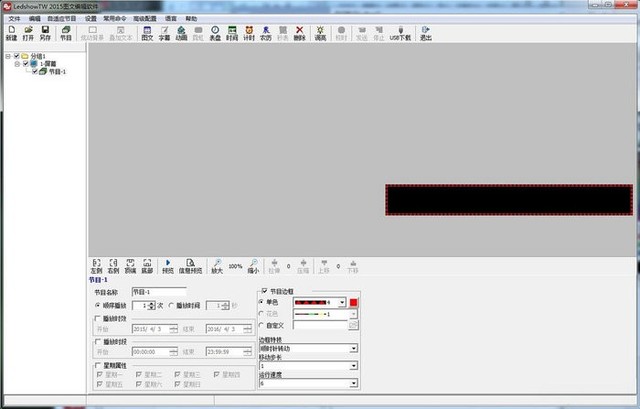Viewport: 640px width, 409px height.
Task: Select the black LED screen area
Action: coord(509,200)
